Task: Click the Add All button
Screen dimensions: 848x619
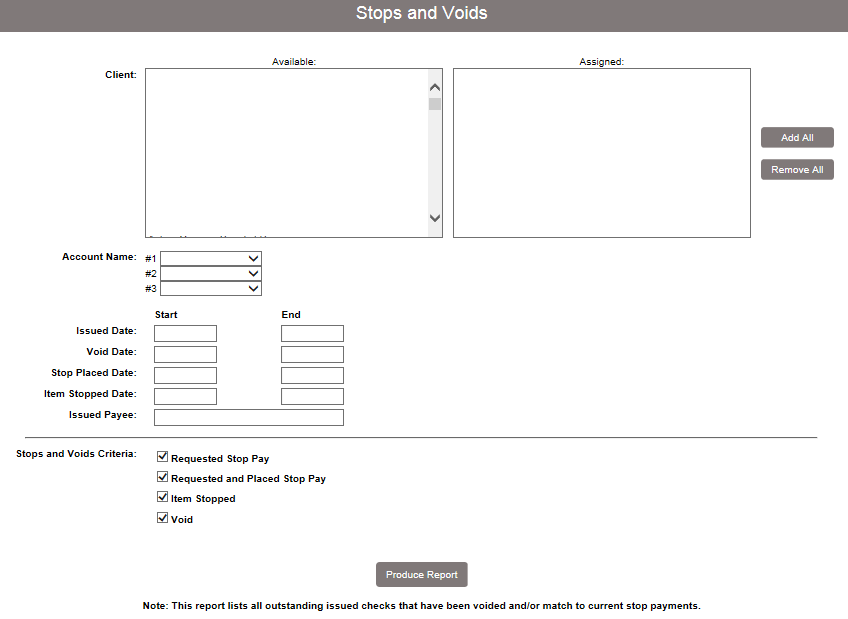Action: [x=797, y=138]
